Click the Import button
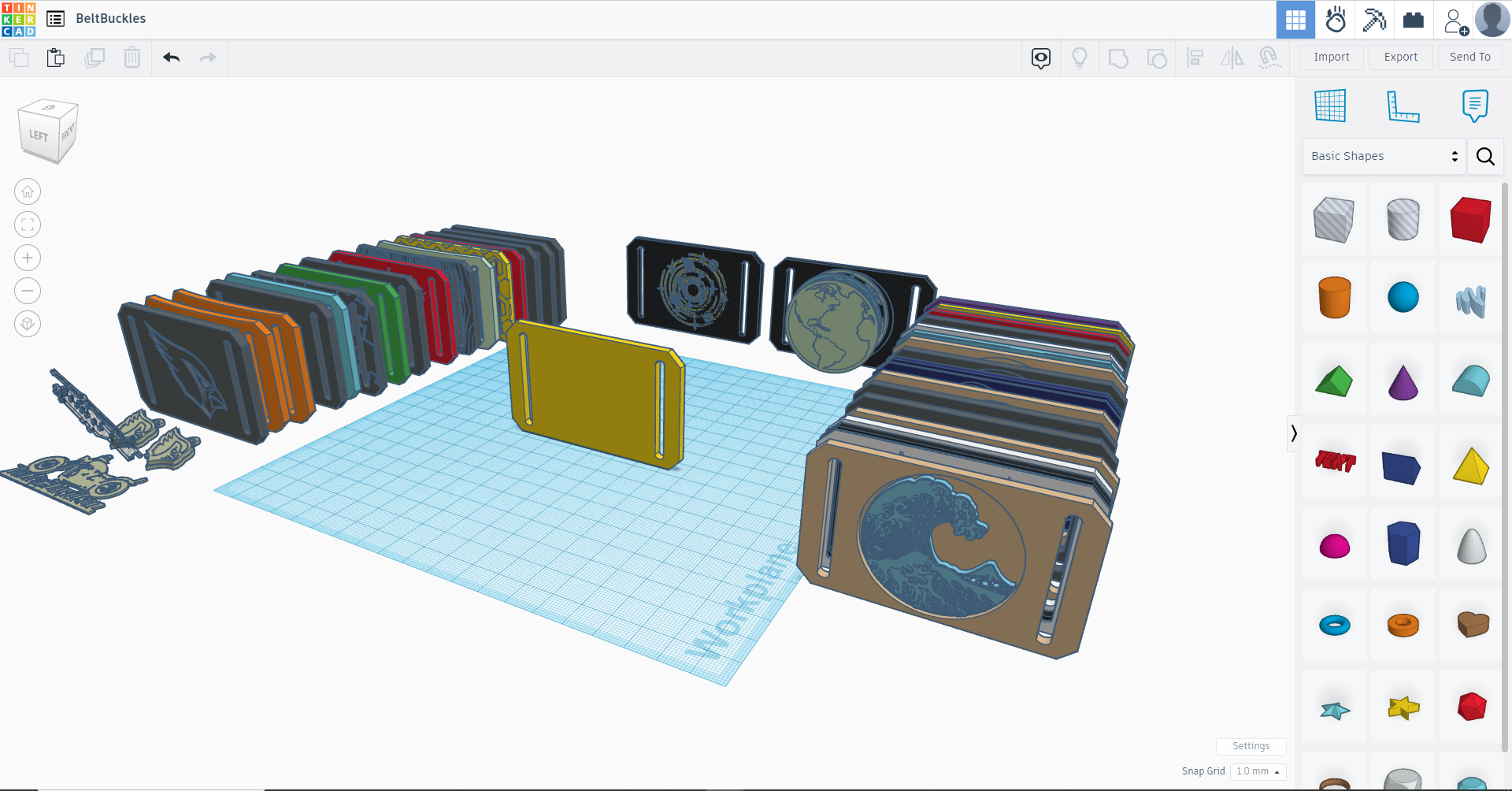Screen dimensions: 1512x791 (x=1332, y=57)
